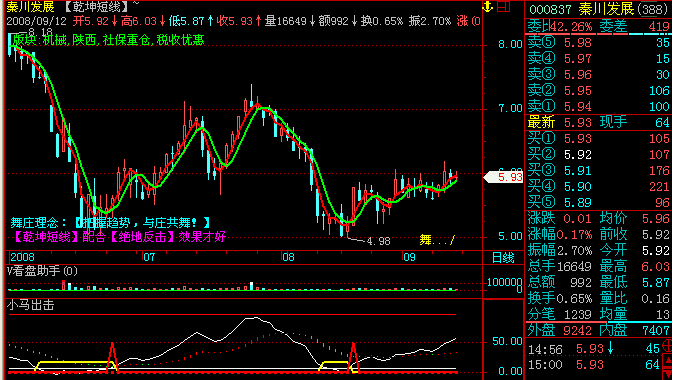Click the 日线 period selector
This screenshot has width=673, height=380.
pyautogui.click(x=503, y=258)
